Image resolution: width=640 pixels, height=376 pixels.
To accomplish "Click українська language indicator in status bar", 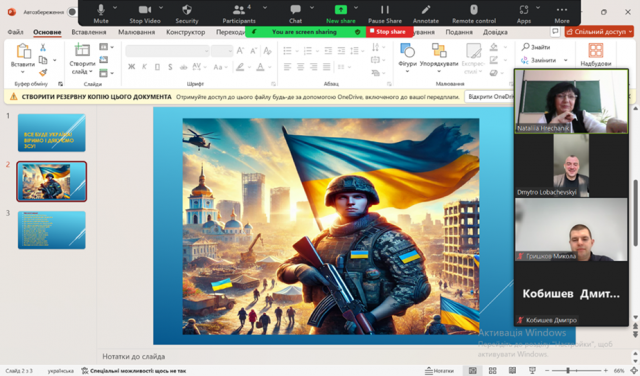I will coord(60,371).
